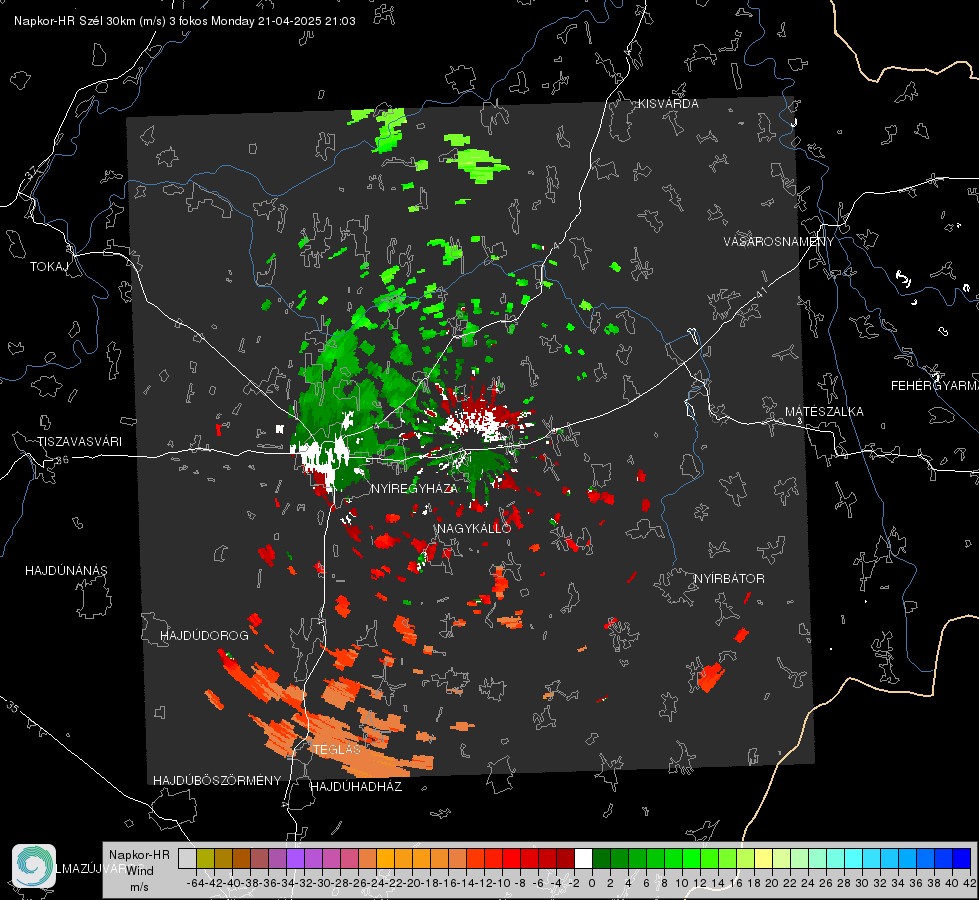Viewport: 979px width, 900px height.
Task: Click the NAGYKÁLLÓ town label
Action: click(x=474, y=528)
